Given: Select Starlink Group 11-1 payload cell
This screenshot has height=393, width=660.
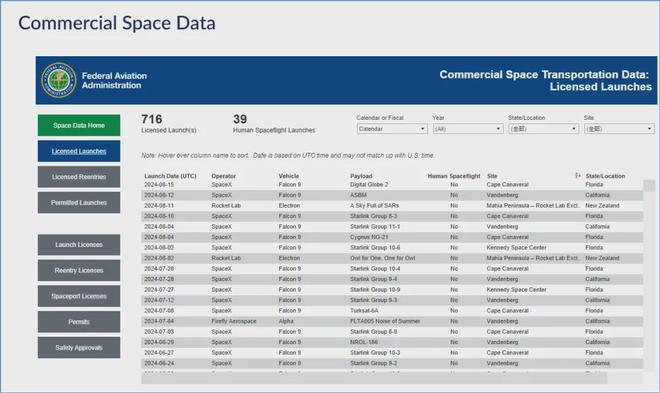Looking at the screenshot, I should click(375, 227).
